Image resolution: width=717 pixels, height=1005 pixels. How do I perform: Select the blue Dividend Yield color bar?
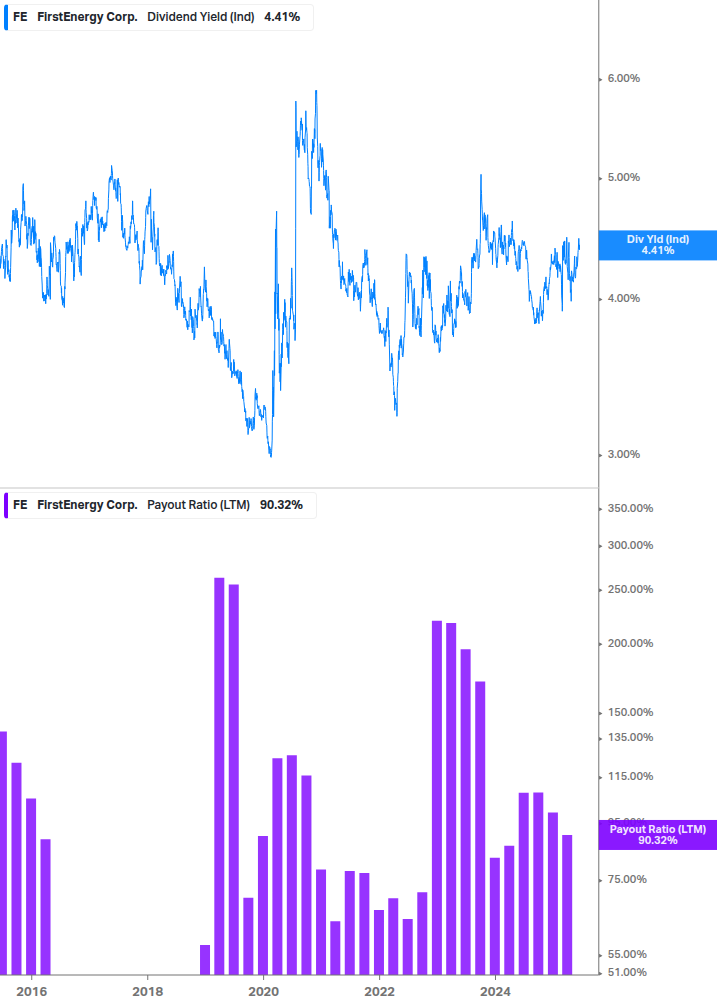6,17
